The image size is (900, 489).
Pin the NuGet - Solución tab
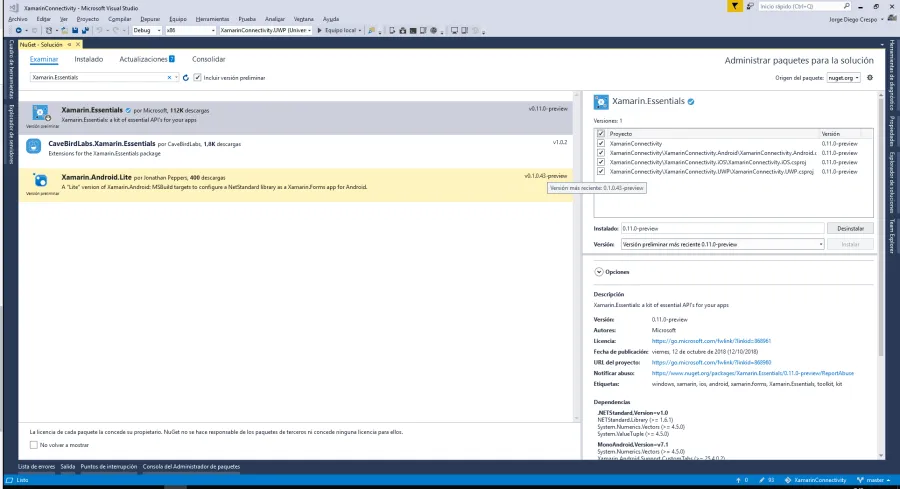tap(69, 44)
